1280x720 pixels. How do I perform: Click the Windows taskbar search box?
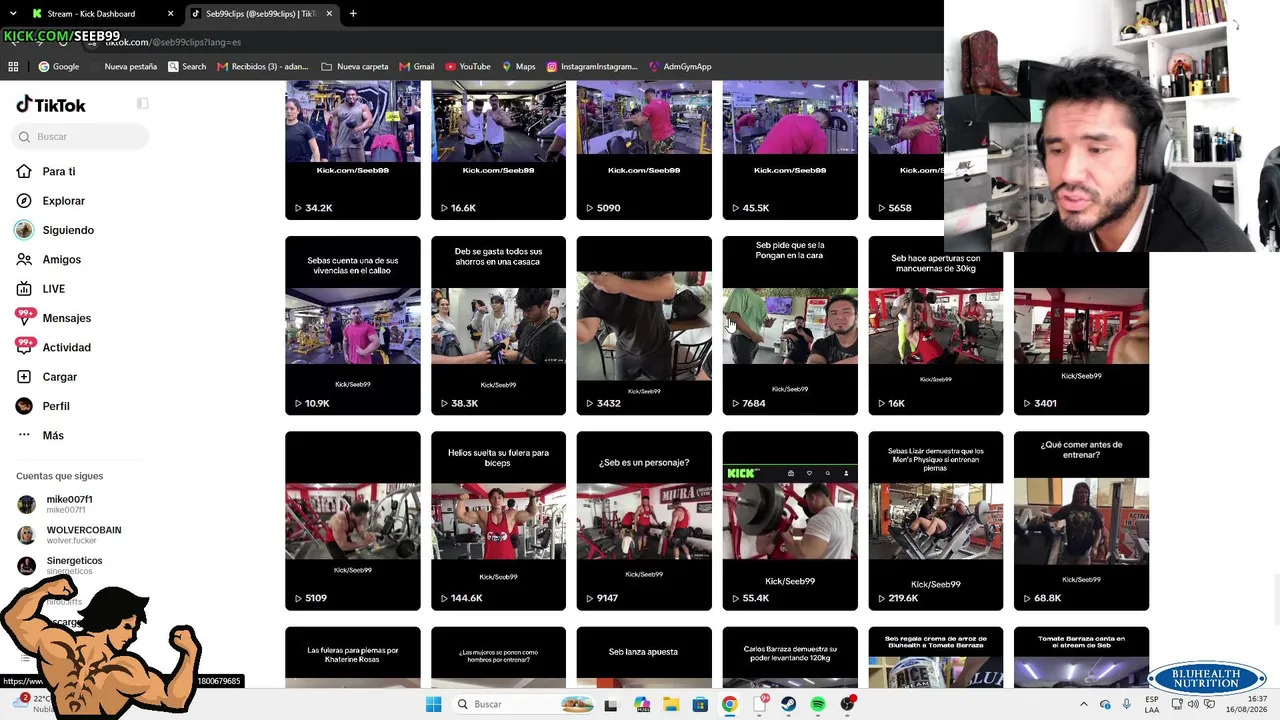pos(526,704)
